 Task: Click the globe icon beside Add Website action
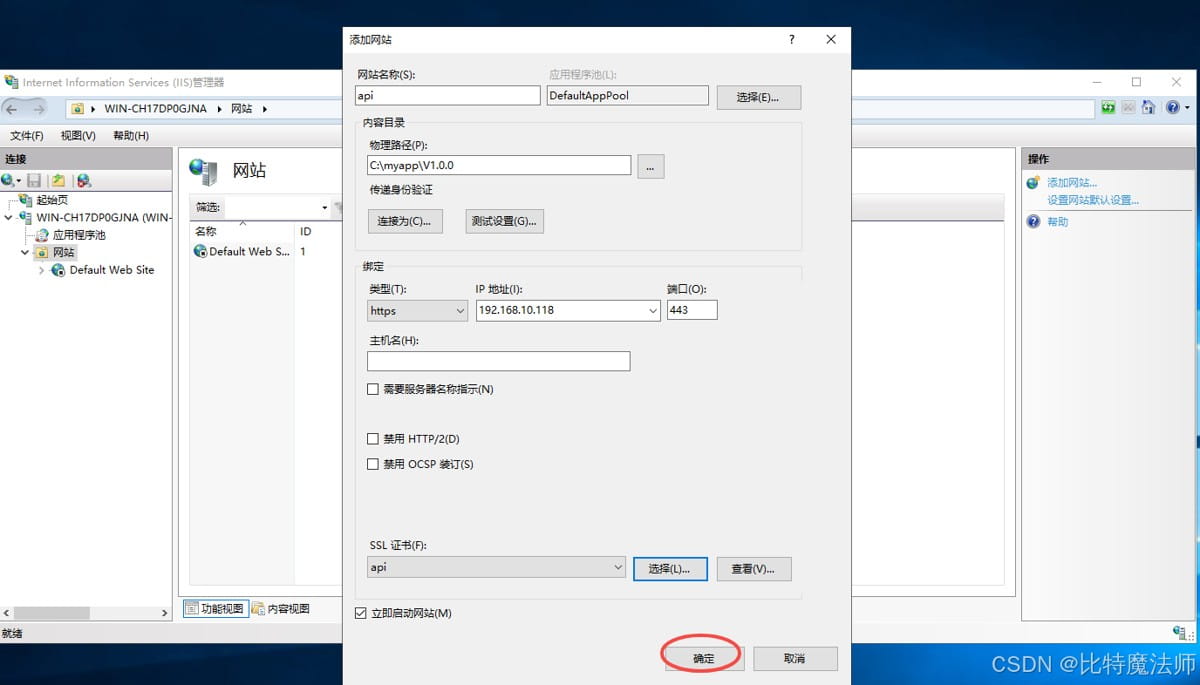[x=1033, y=182]
